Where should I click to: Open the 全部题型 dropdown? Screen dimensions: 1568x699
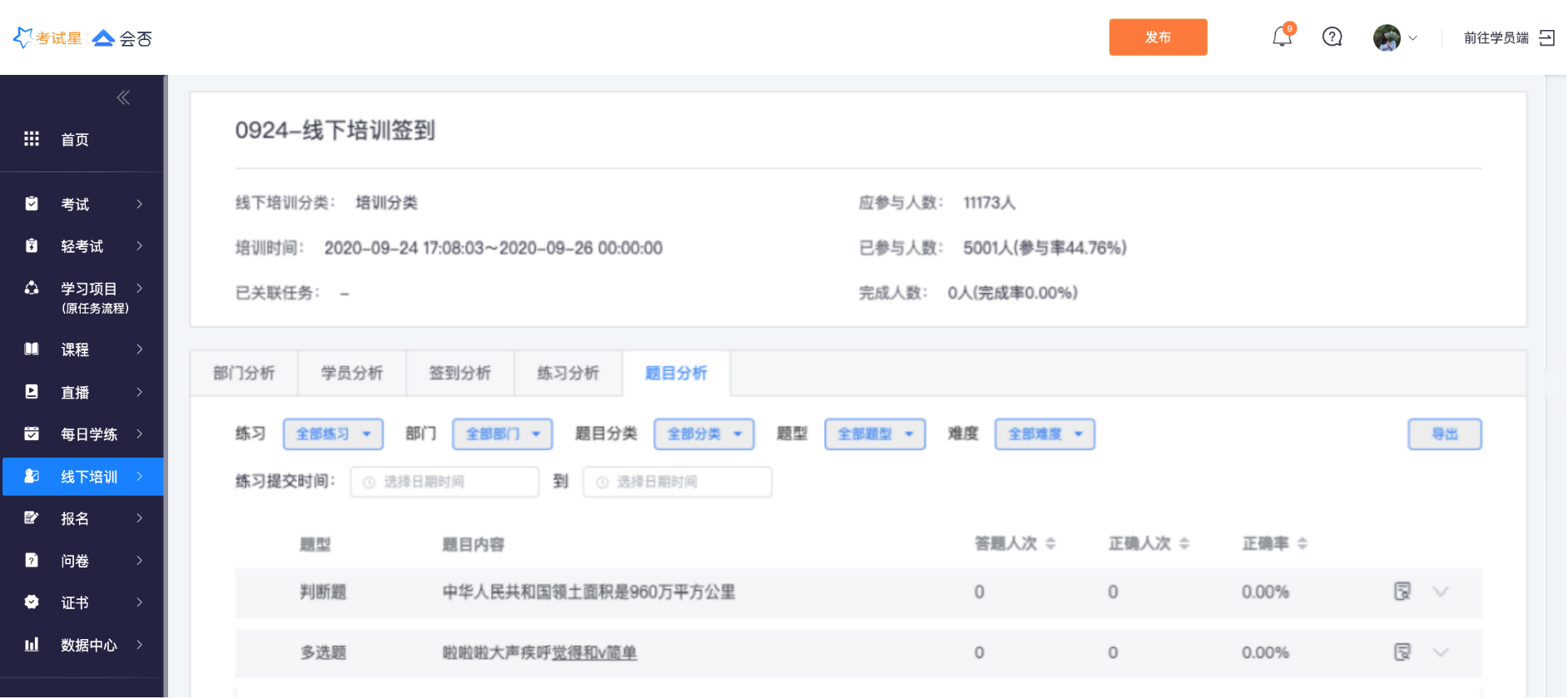point(875,434)
